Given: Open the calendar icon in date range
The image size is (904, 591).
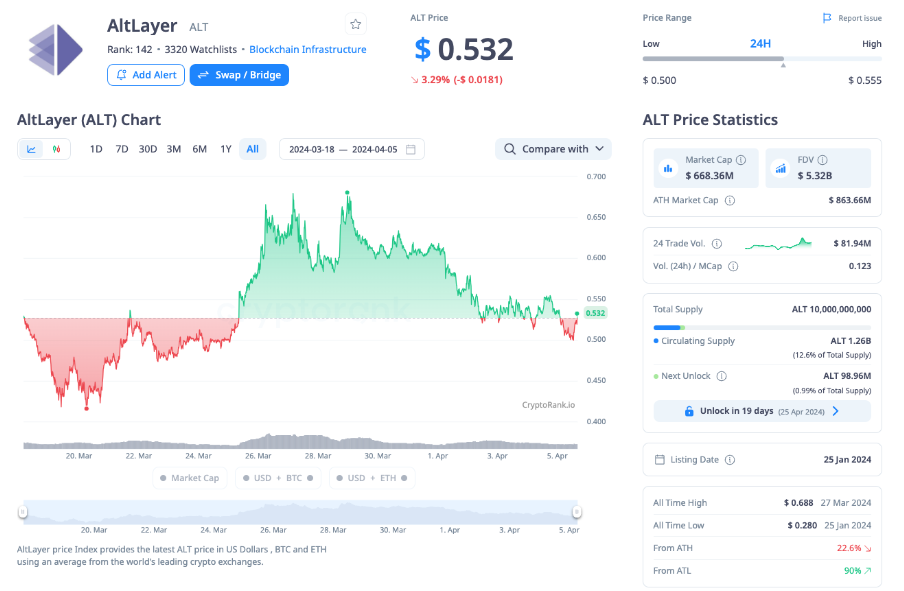Looking at the screenshot, I should click(411, 149).
